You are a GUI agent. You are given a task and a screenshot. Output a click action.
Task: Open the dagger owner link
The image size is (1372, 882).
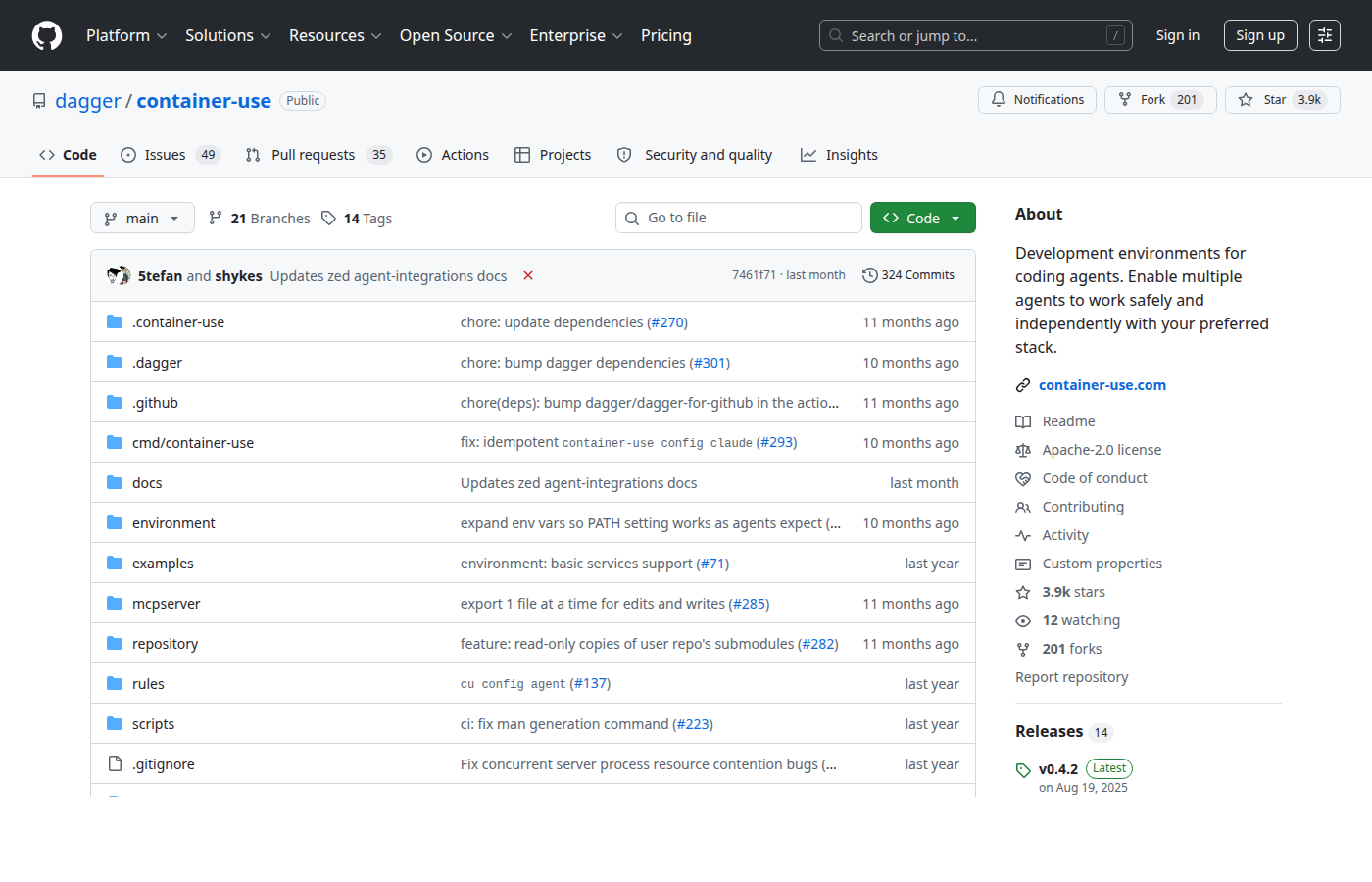point(88,101)
